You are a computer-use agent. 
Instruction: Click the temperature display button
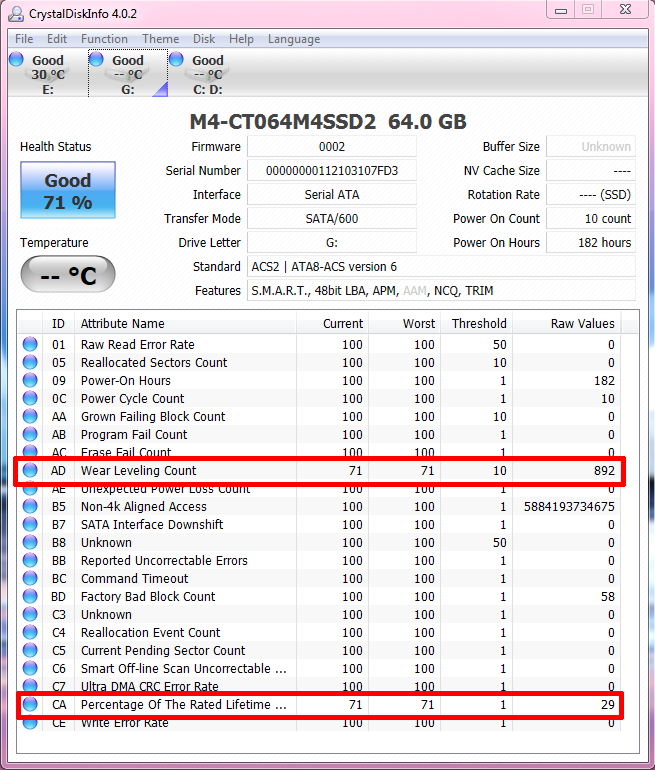(x=68, y=274)
